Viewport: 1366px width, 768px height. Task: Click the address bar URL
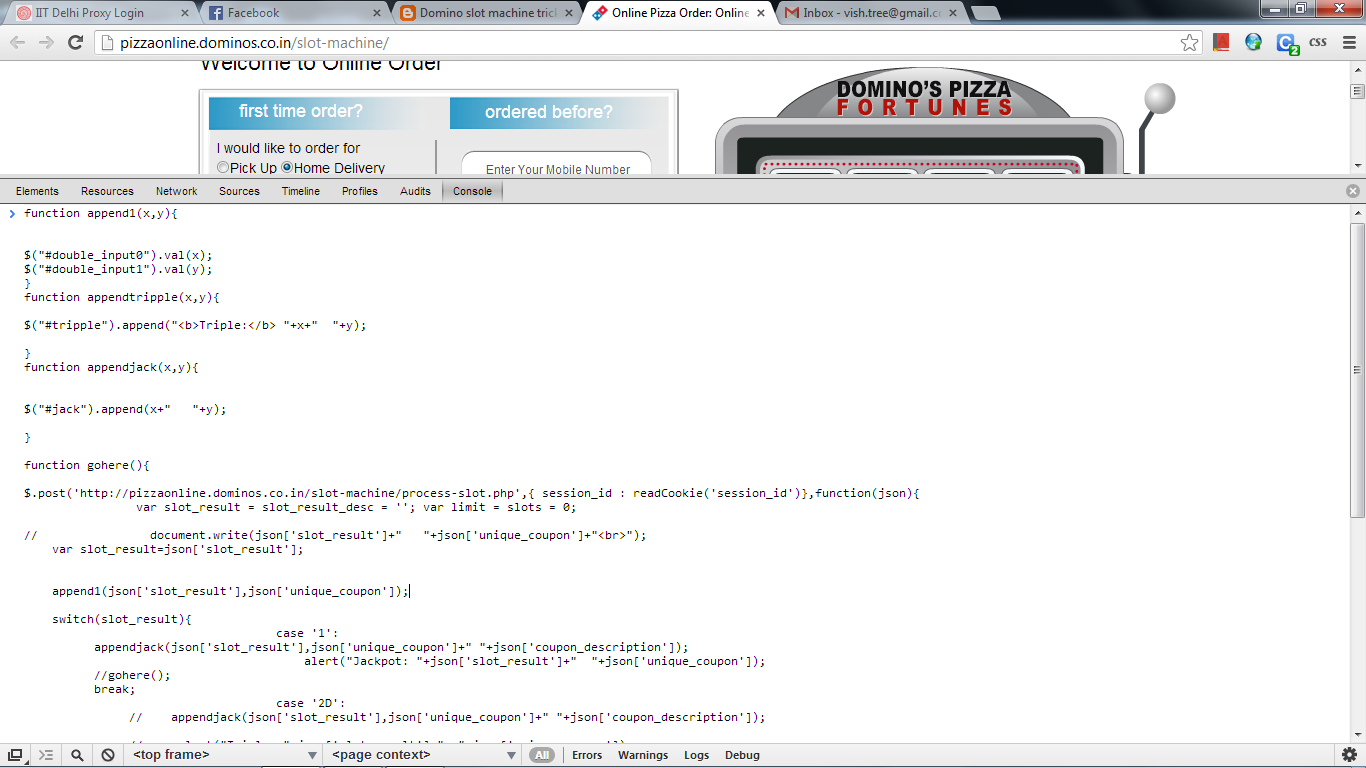pos(254,43)
